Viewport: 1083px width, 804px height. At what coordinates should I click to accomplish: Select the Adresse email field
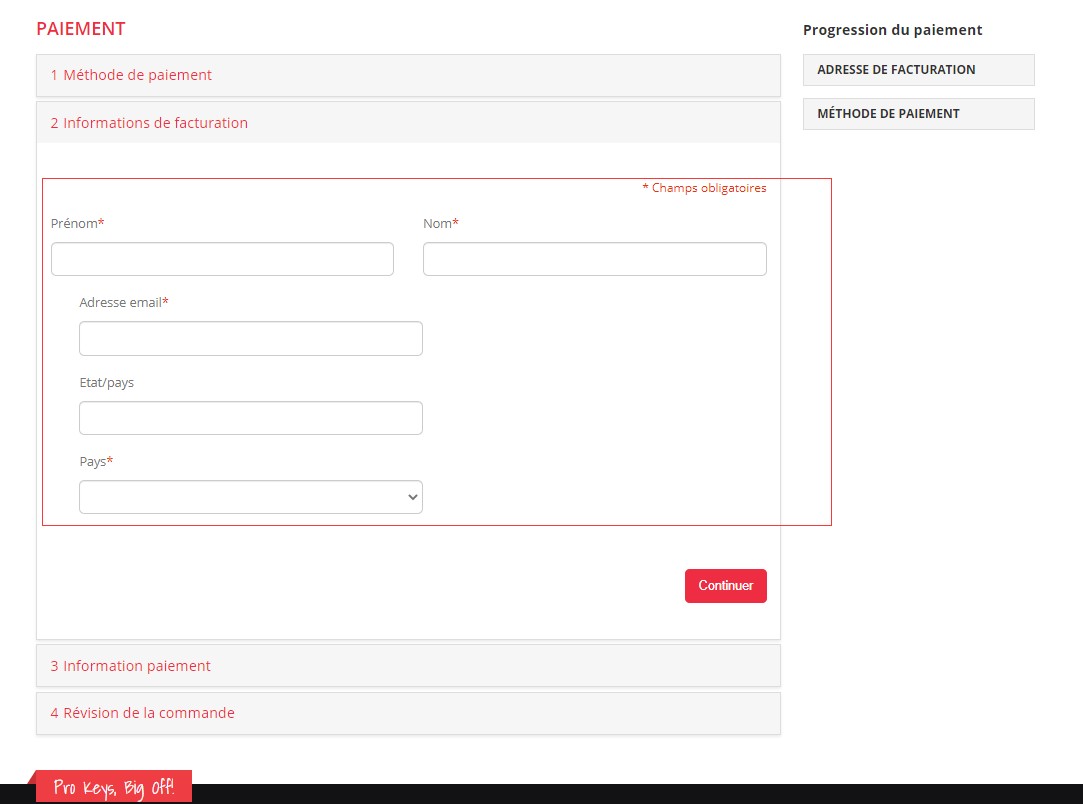pos(250,339)
